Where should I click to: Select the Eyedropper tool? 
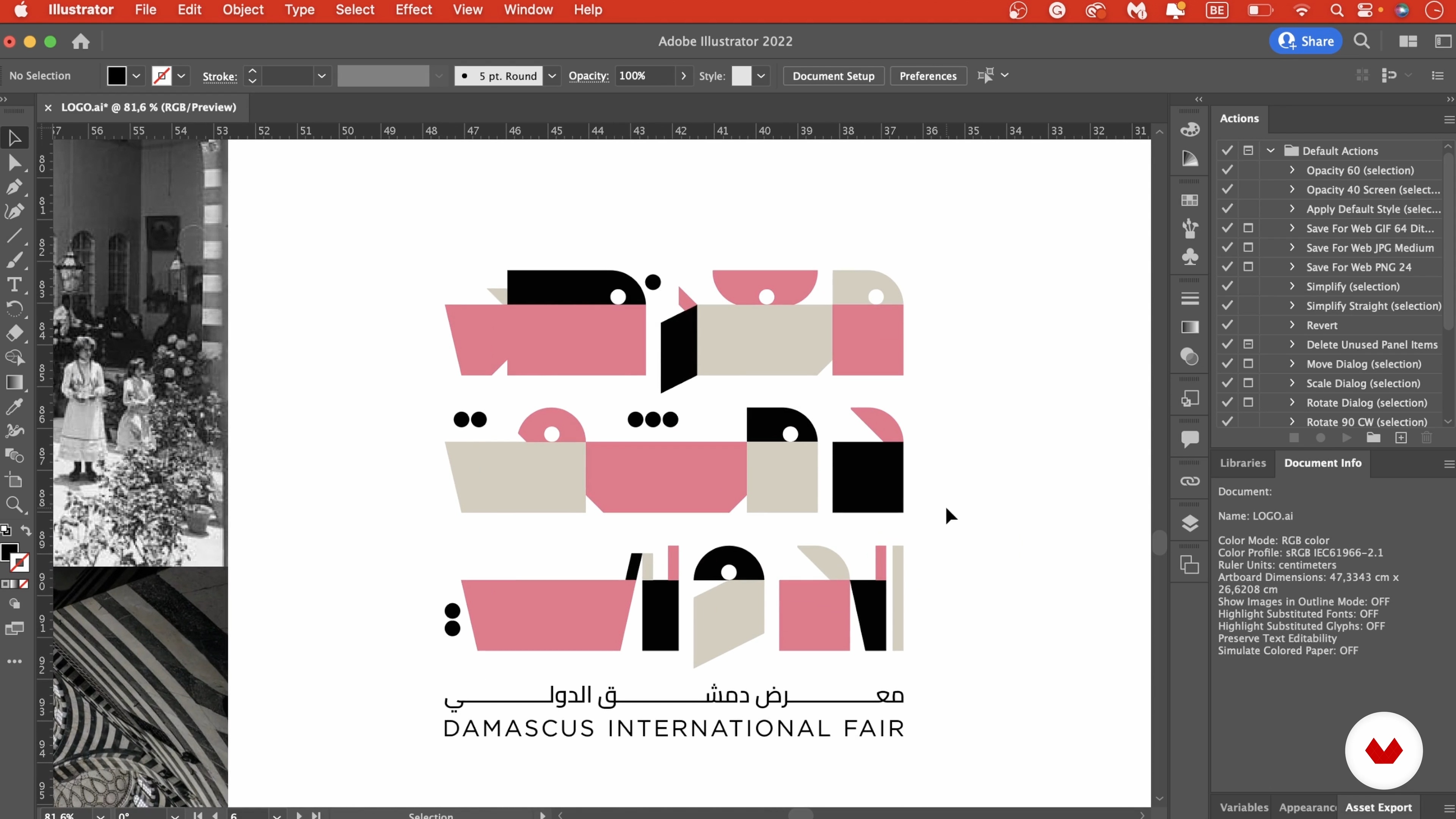point(15,407)
